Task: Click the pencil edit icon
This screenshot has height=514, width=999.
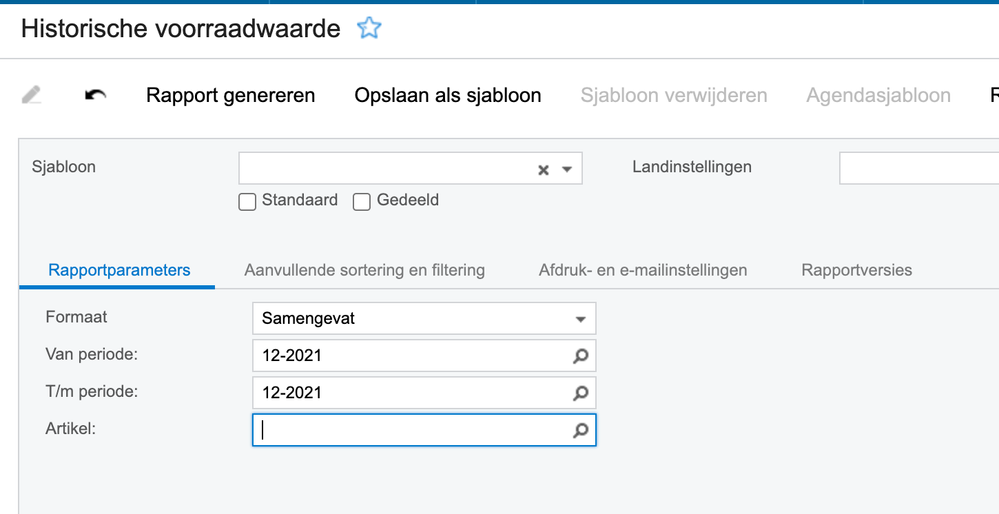Action: pyautogui.click(x=32, y=96)
